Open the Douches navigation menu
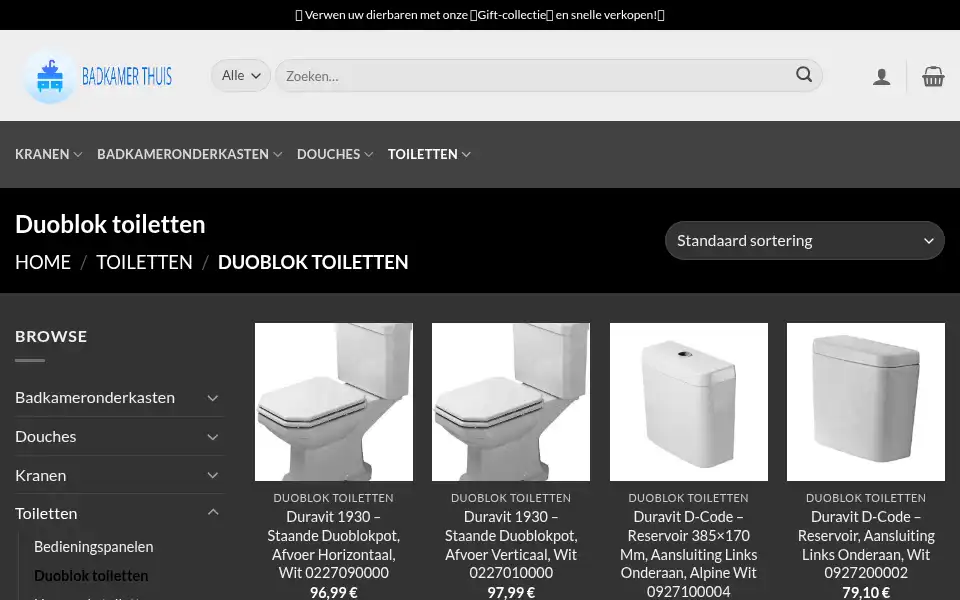This screenshot has width=960, height=600. pyautogui.click(x=335, y=154)
